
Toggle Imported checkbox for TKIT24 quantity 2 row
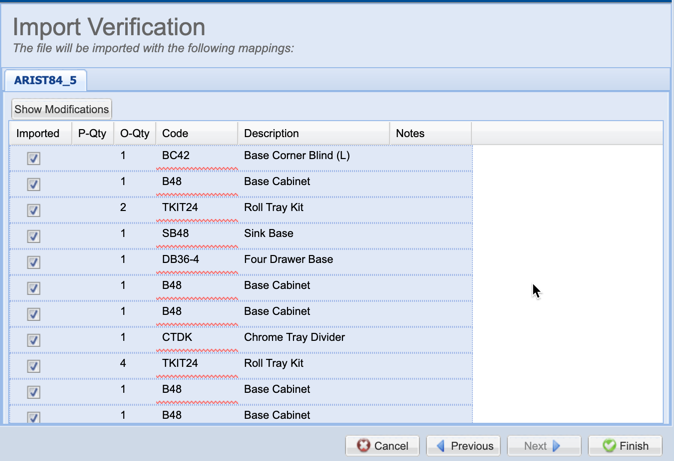coord(34,210)
